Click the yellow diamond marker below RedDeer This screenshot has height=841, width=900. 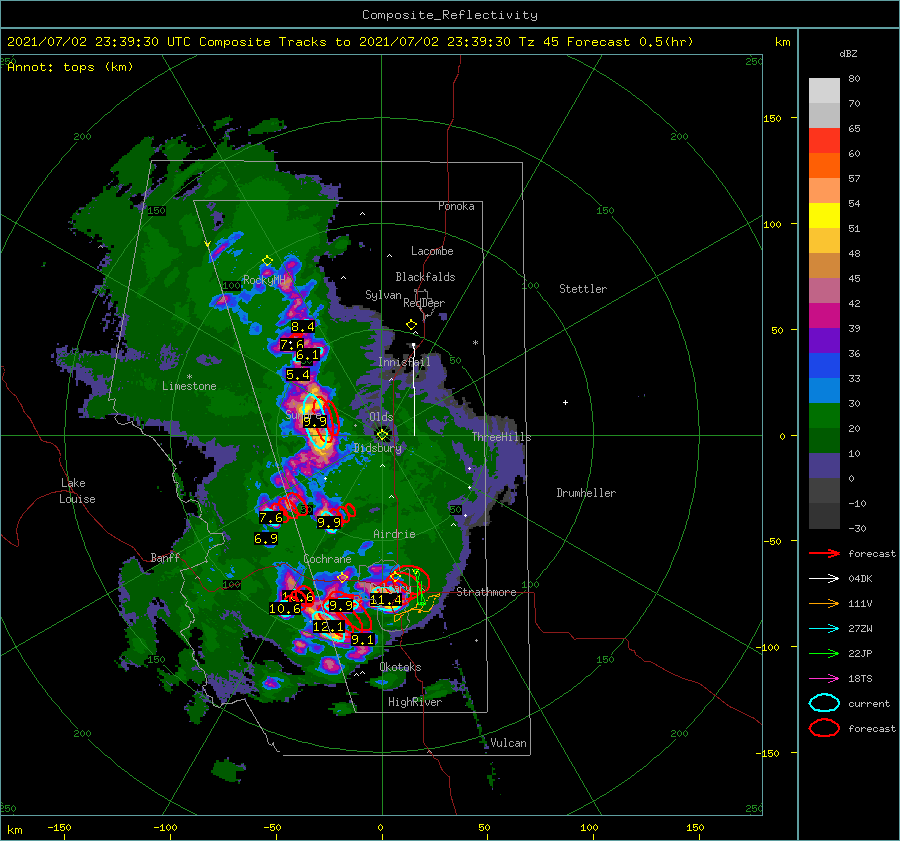(411, 325)
